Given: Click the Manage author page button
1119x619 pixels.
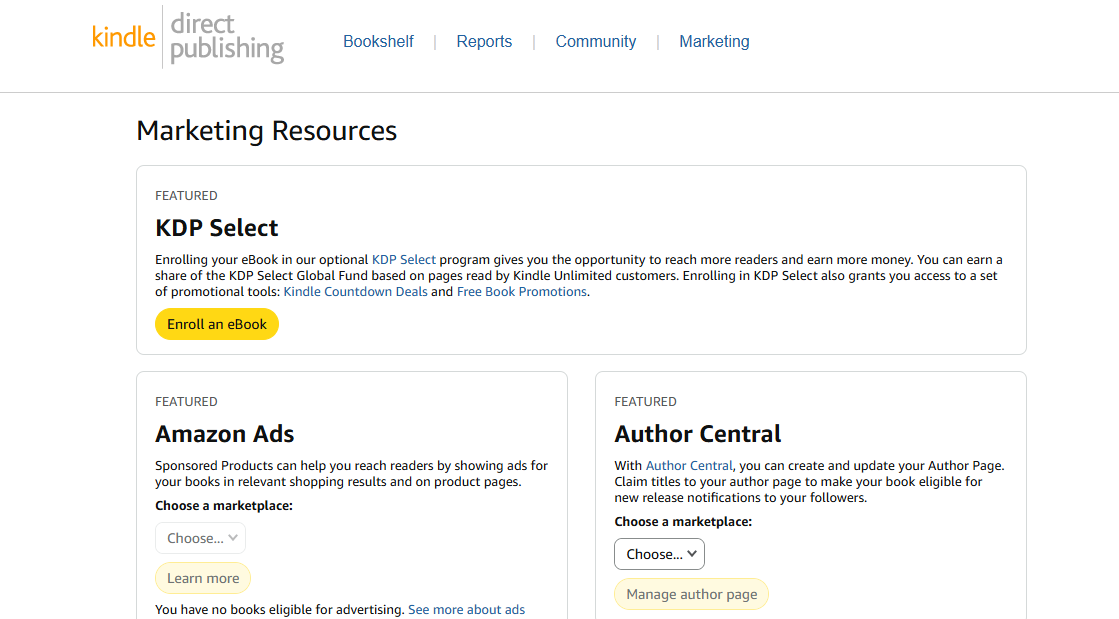Looking at the screenshot, I should (691, 594).
